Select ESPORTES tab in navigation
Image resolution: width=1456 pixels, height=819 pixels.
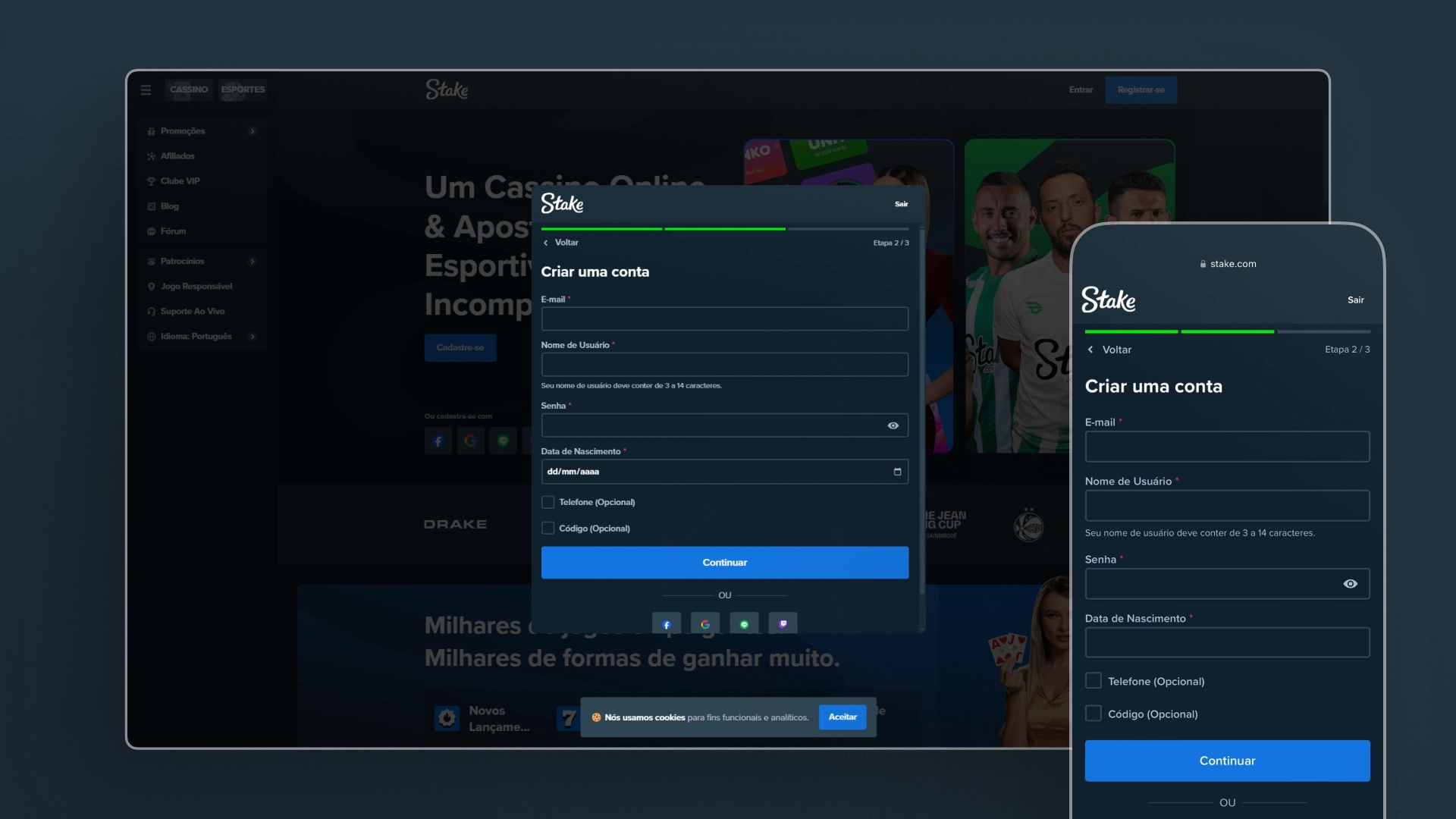pyautogui.click(x=243, y=89)
